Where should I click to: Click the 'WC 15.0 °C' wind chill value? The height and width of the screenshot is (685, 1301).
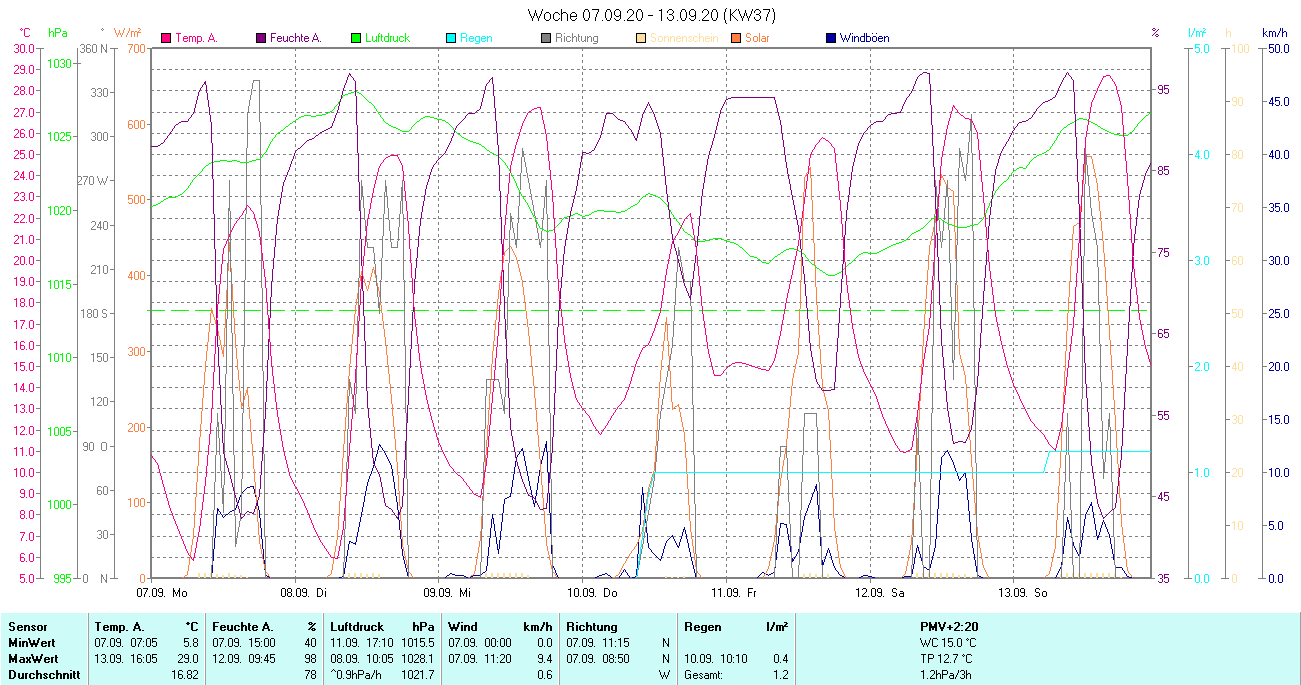(949, 642)
